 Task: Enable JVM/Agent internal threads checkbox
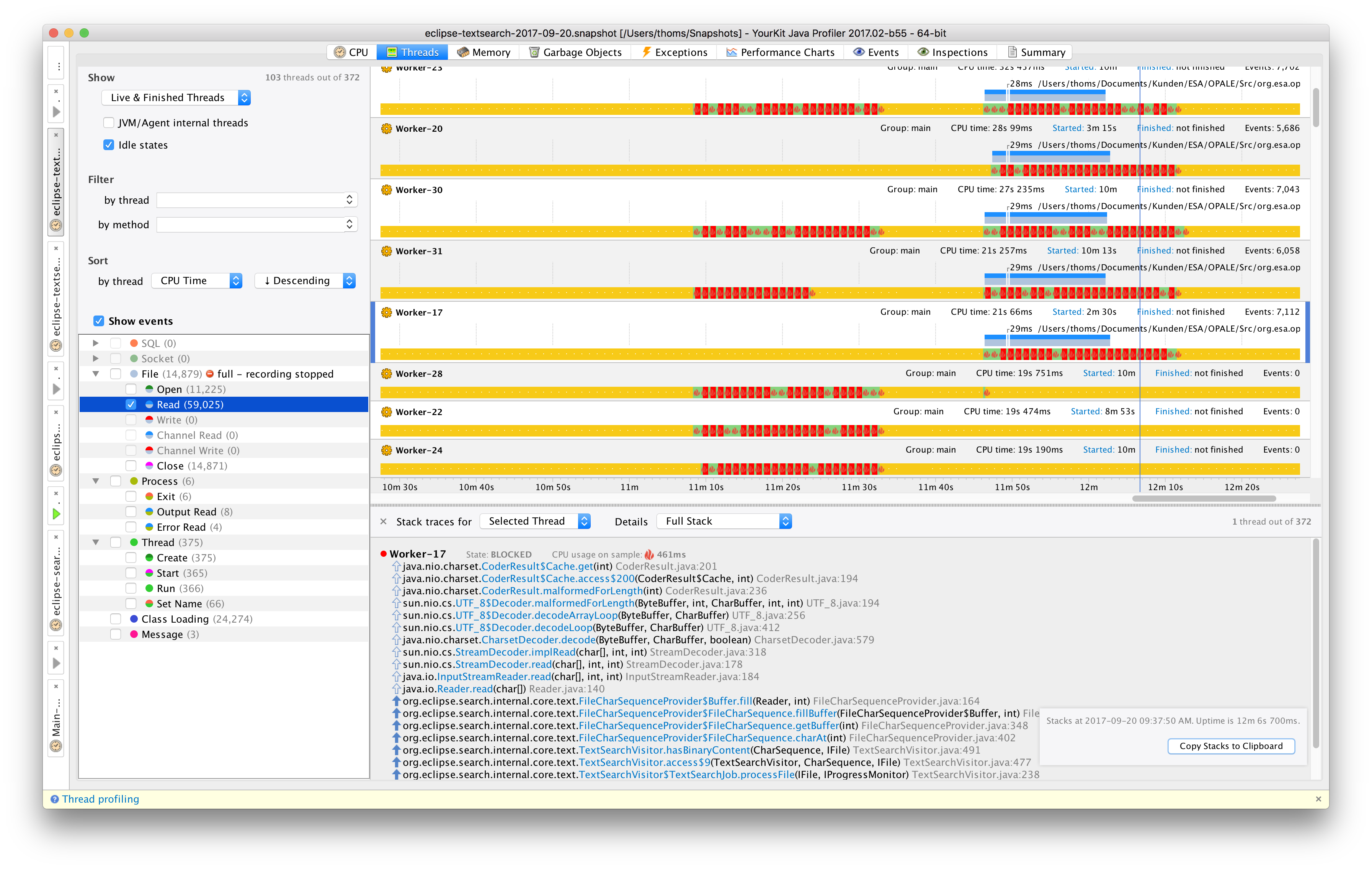tap(109, 123)
